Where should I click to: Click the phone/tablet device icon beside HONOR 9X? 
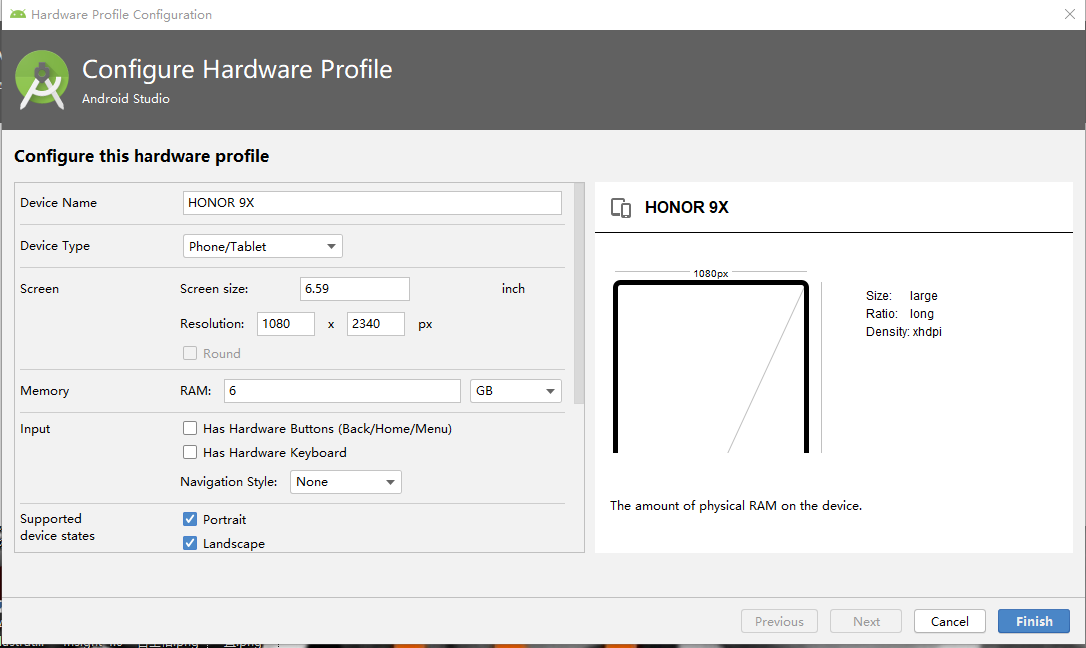click(x=621, y=208)
